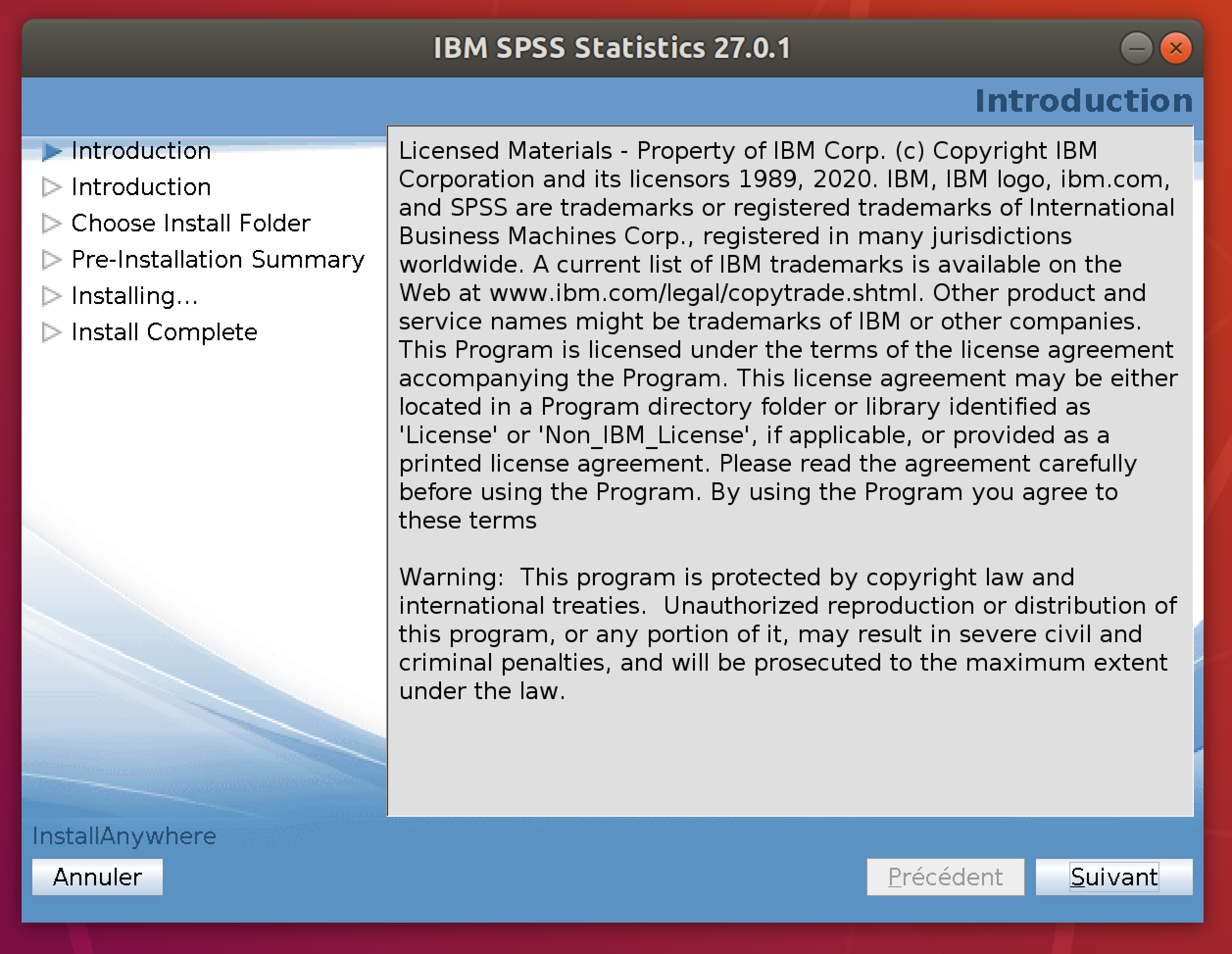Close the installer with the red X
This screenshot has width=1232, height=954.
click(x=1176, y=49)
